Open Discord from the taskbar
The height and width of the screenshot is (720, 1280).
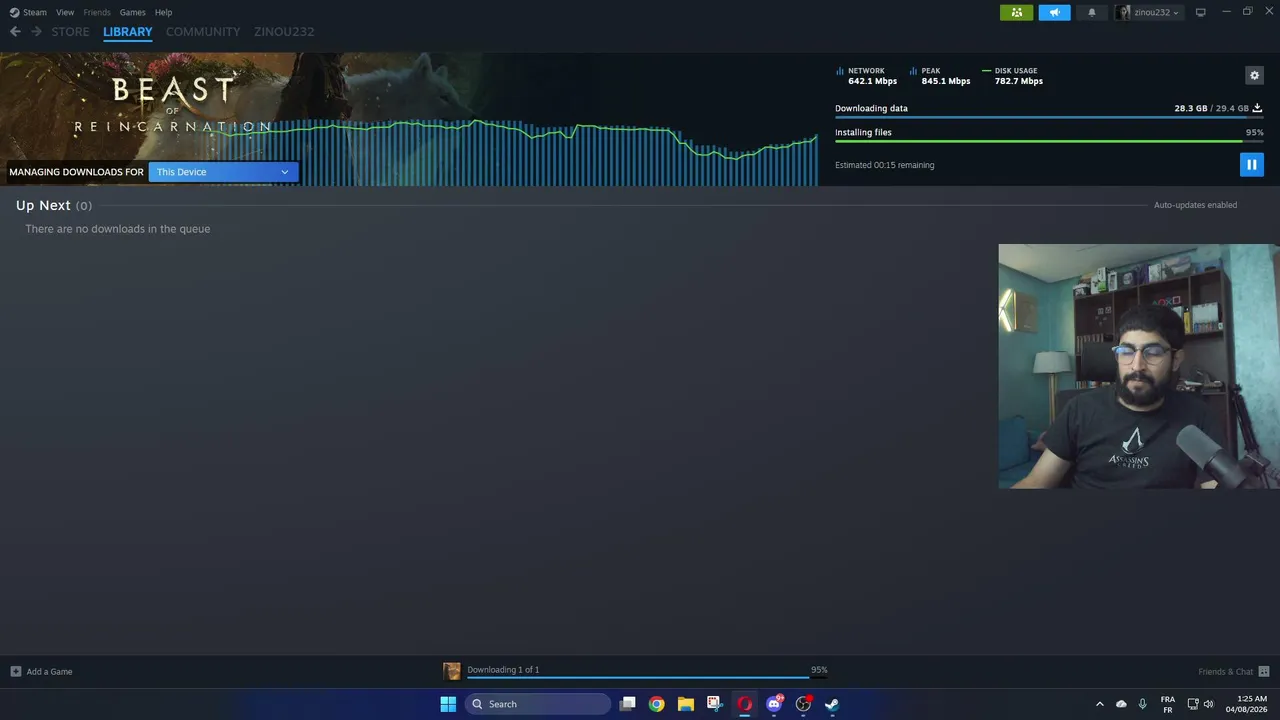tap(774, 704)
